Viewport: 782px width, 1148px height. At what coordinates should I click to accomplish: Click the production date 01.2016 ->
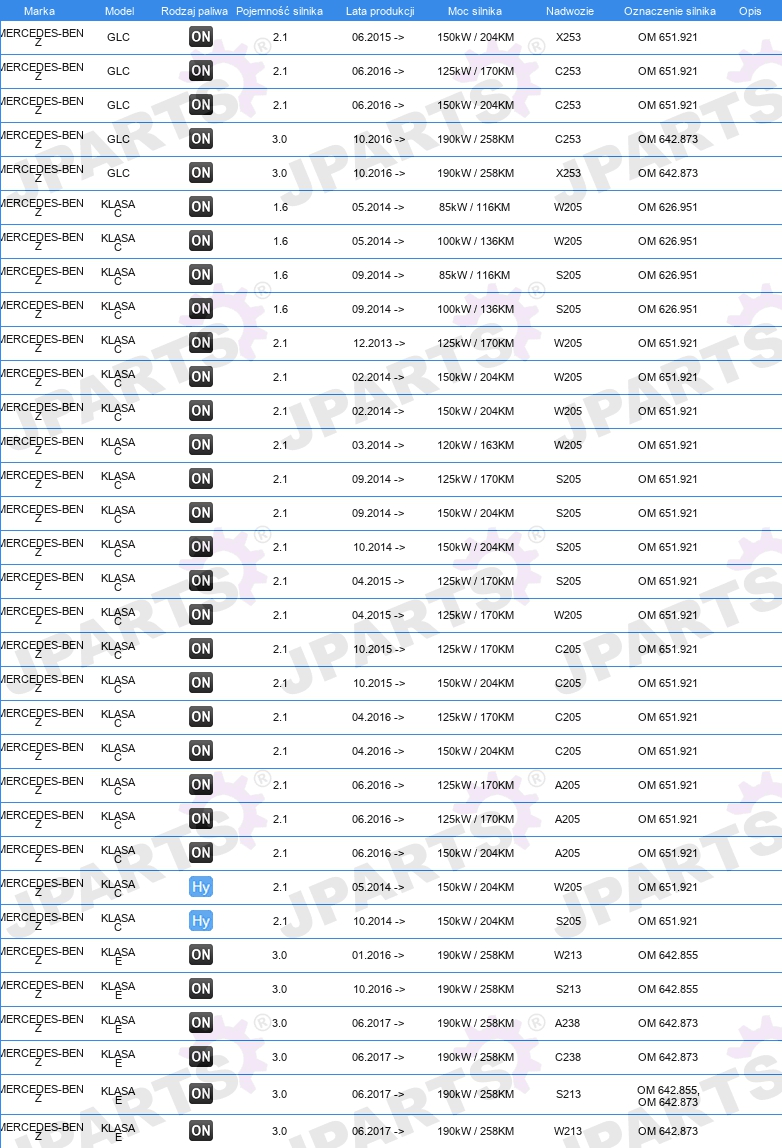click(378, 955)
